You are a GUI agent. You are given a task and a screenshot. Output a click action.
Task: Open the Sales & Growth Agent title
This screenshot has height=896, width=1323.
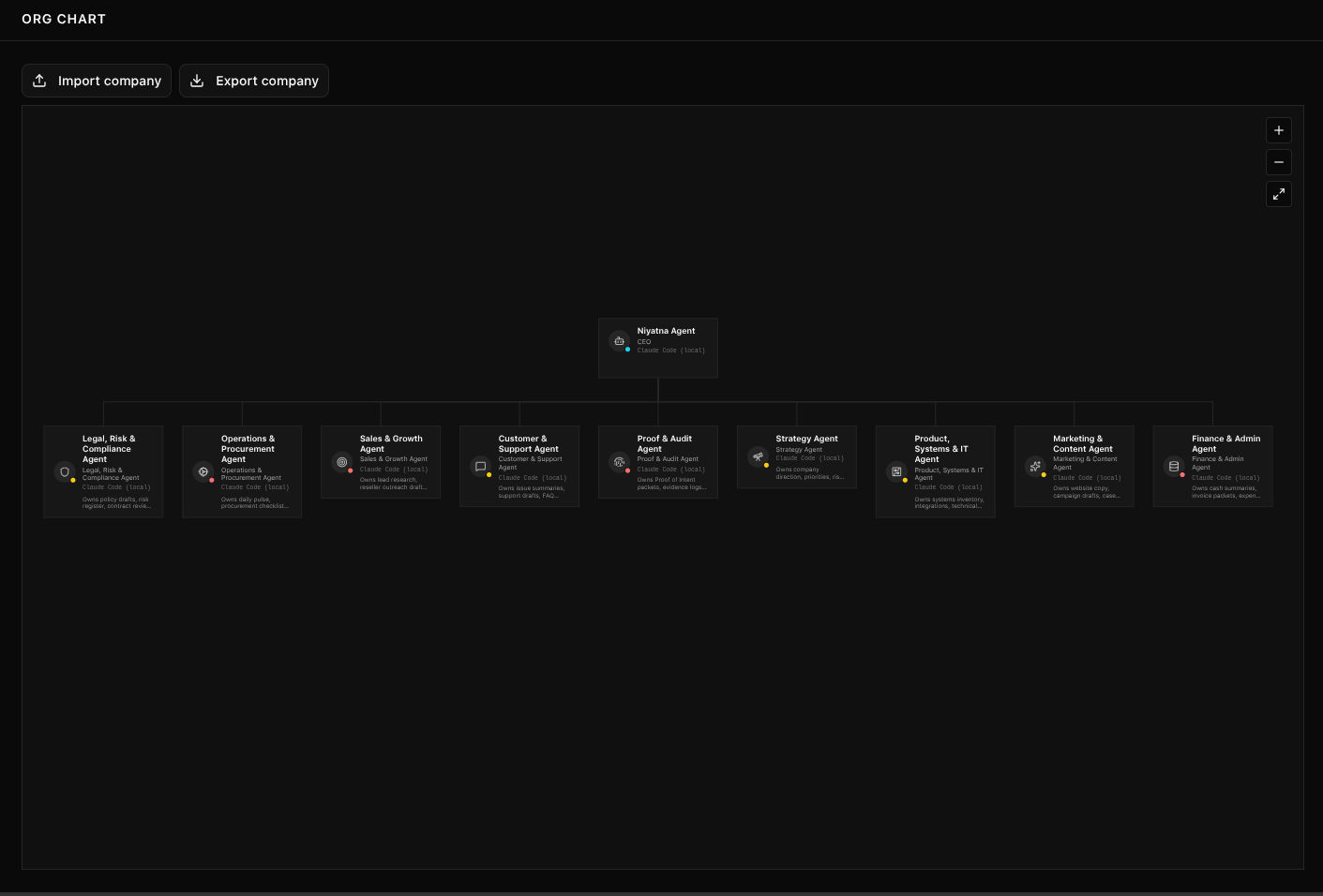click(391, 443)
